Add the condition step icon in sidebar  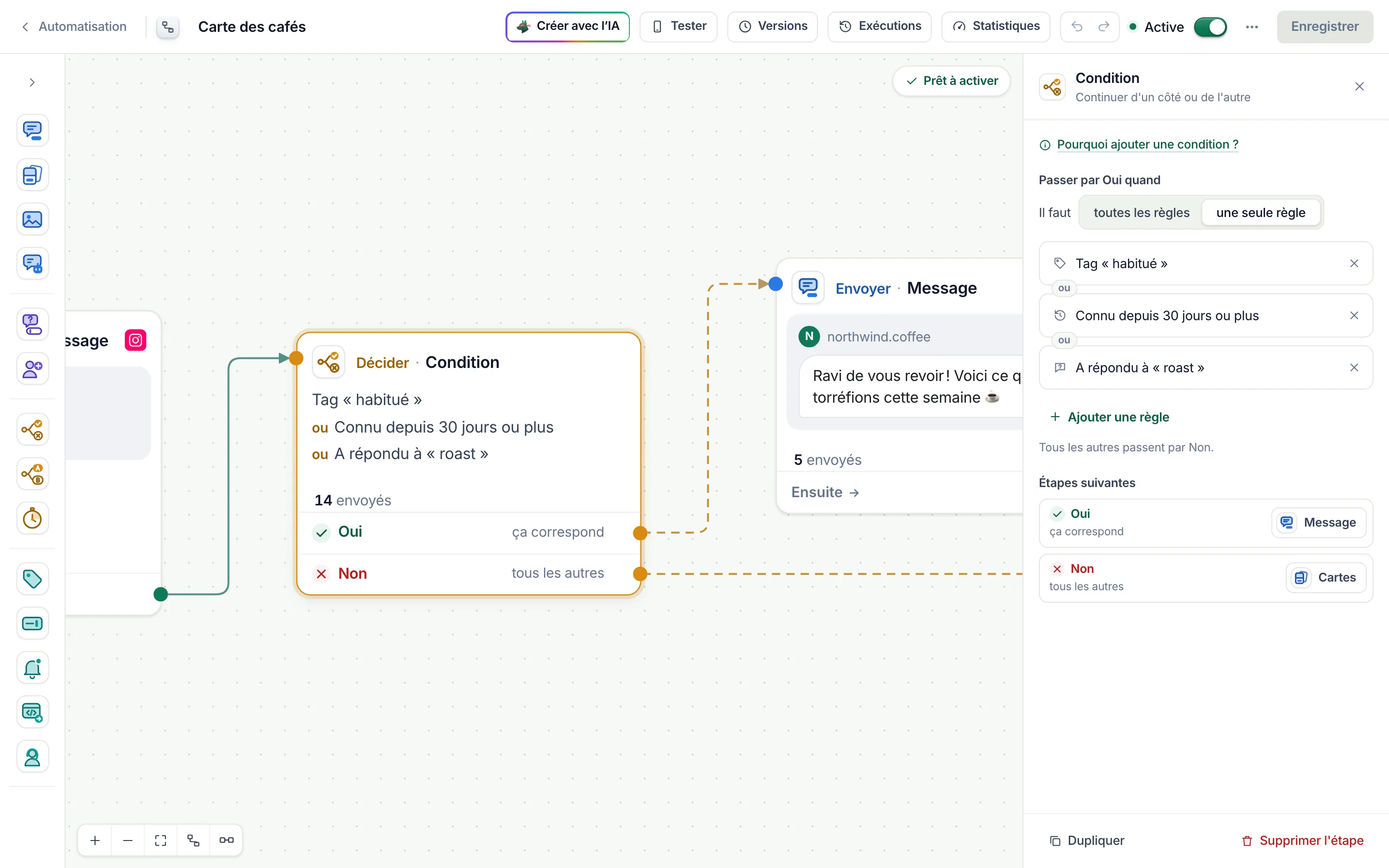32,429
